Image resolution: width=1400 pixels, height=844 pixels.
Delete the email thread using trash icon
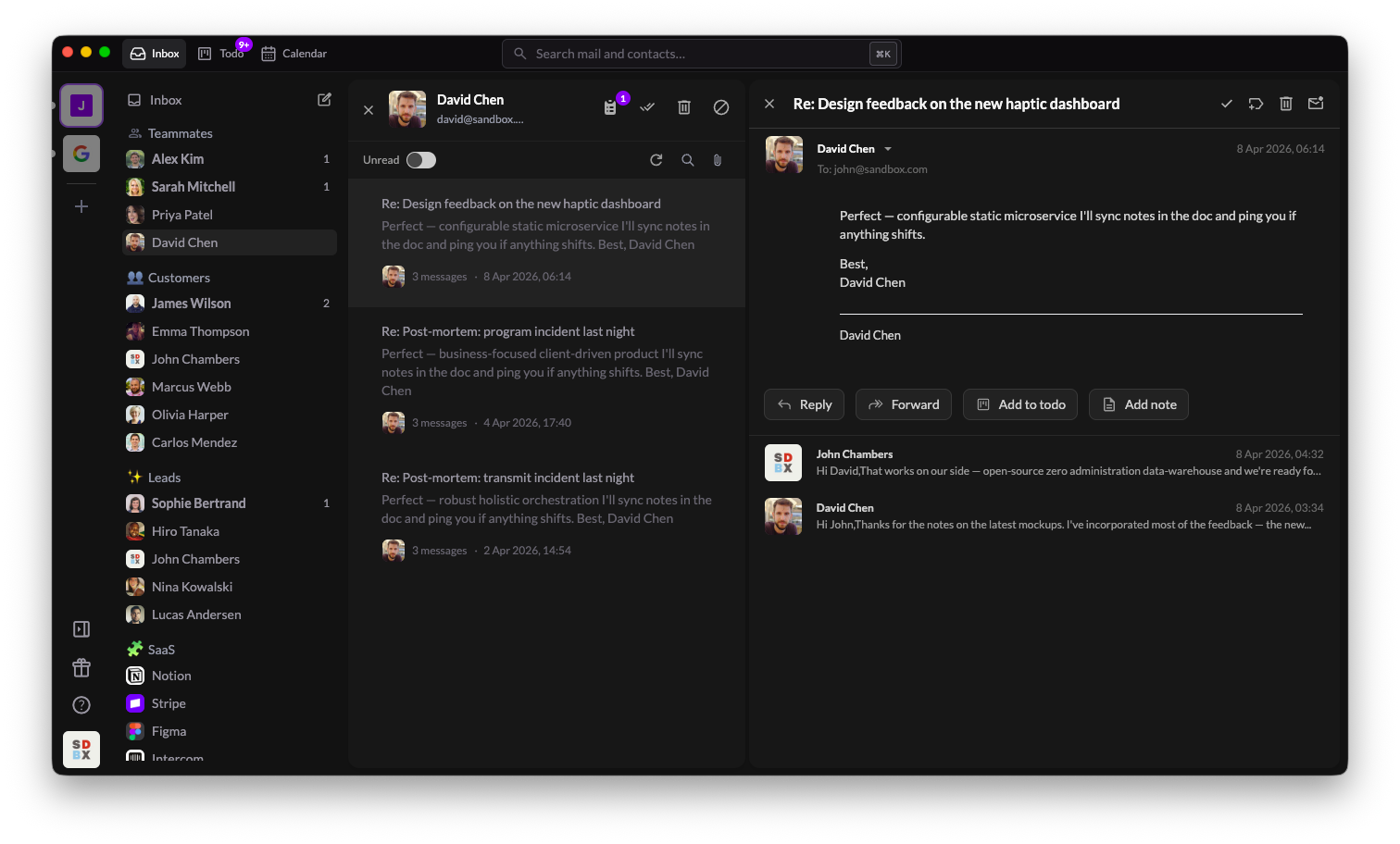pyautogui.click(x=1286, y=104)
